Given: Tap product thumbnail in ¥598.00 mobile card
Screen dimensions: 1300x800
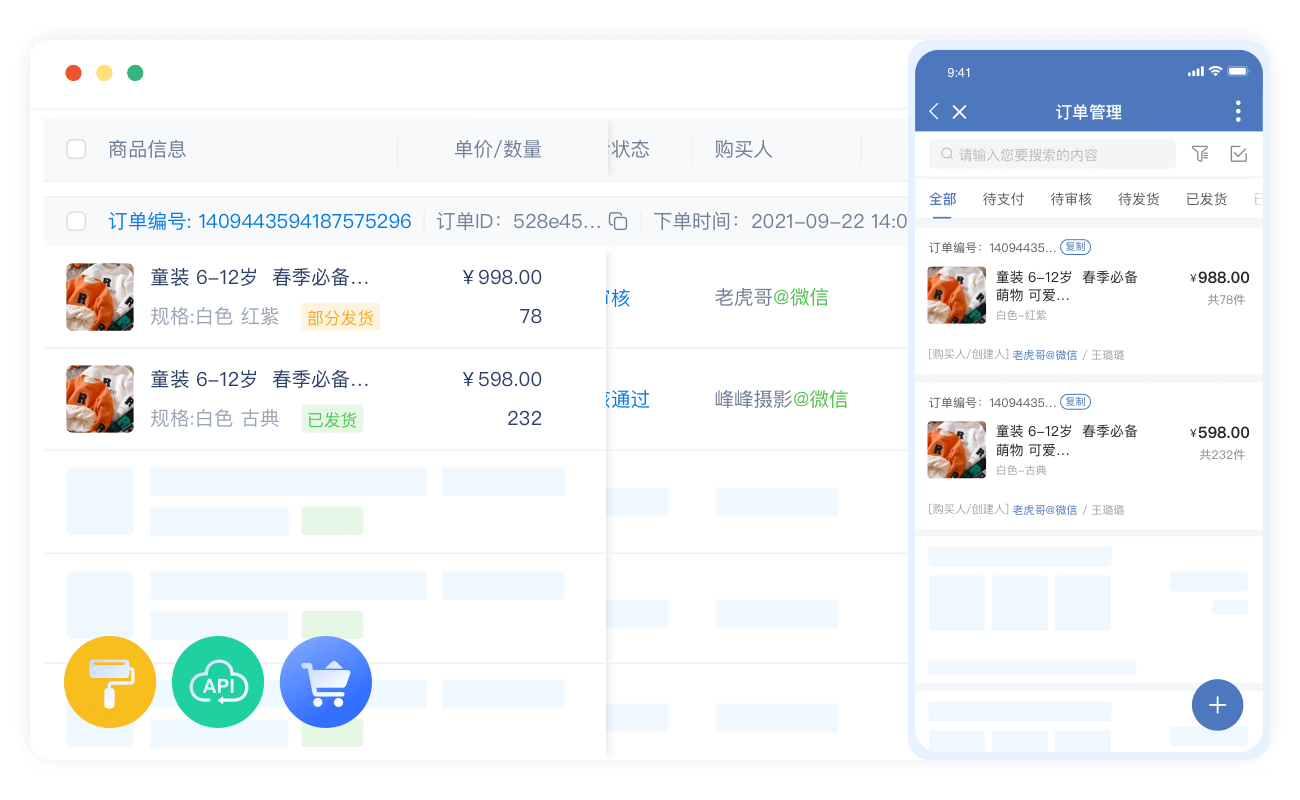Looking at the screenshot, I should point(956,450).
